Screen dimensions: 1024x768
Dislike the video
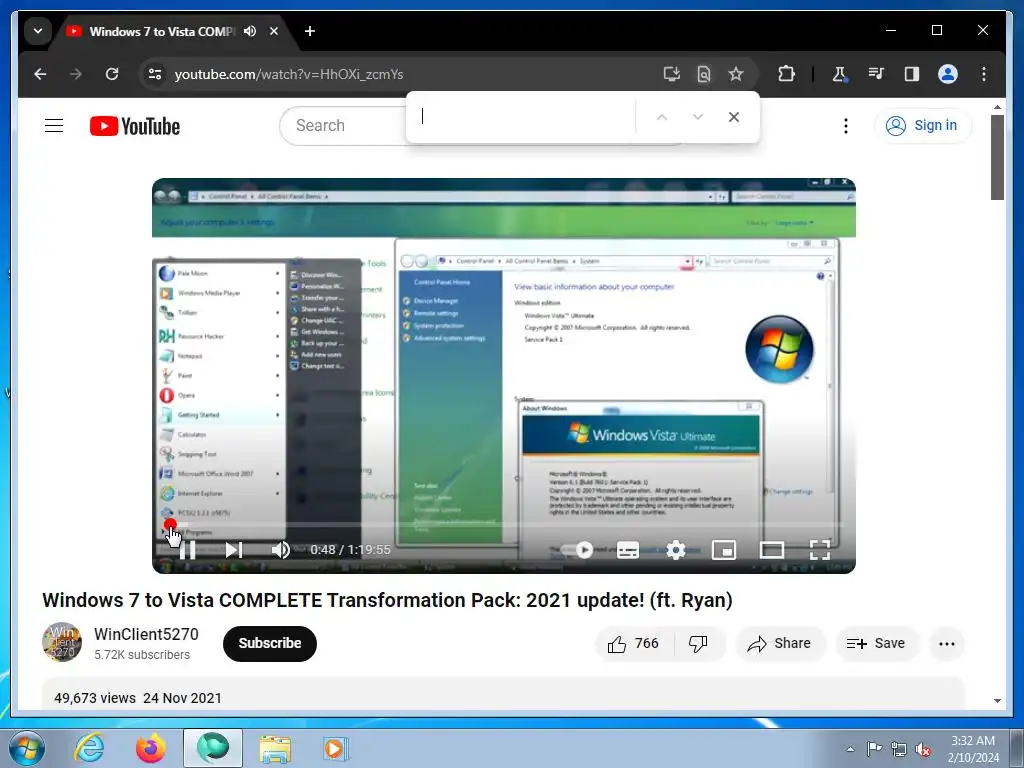click(x=698, y=644)
